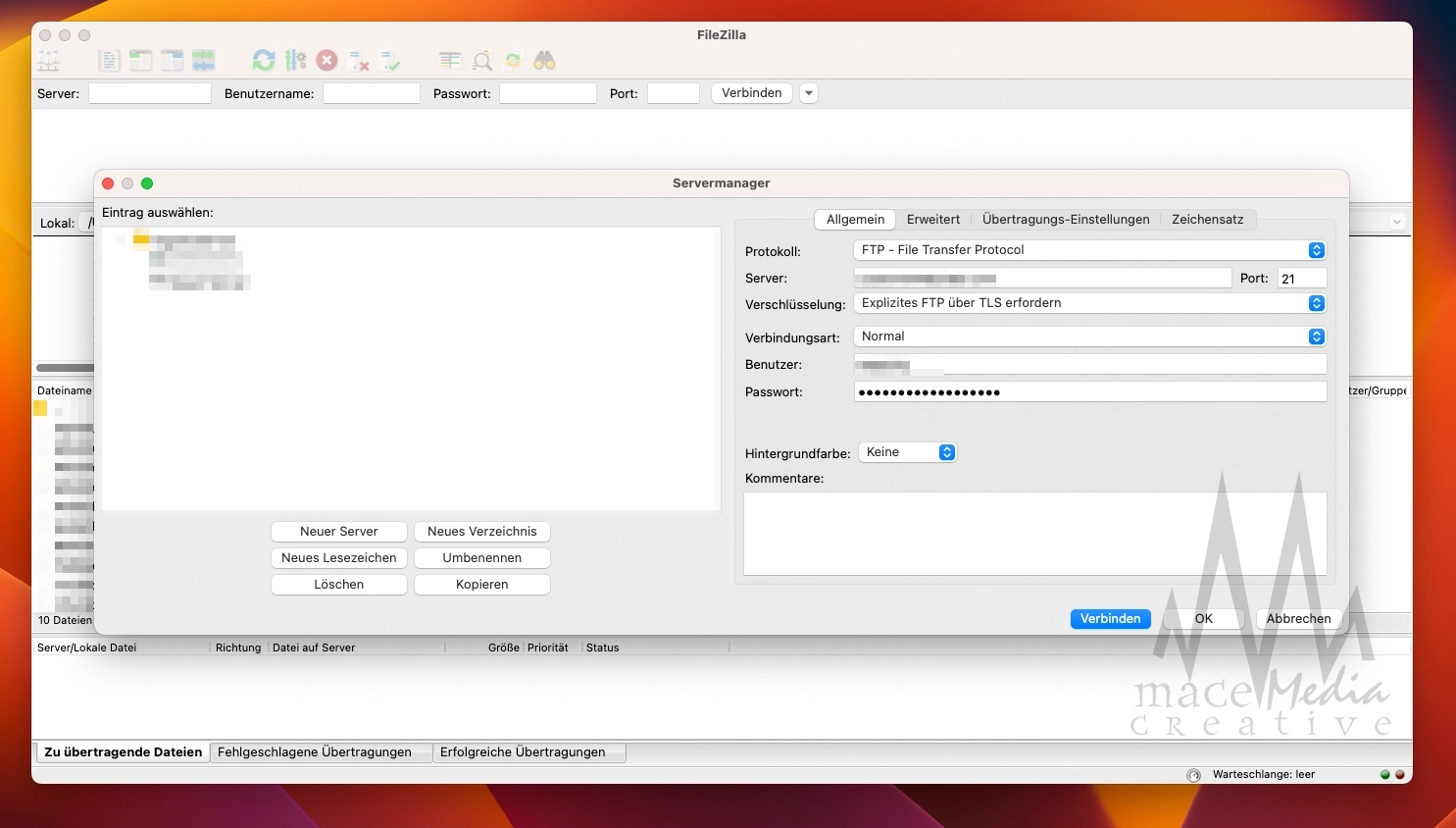Focus the Benutzername field in the quickconnect bar
Viewport: 1456px width, 828px height.
coord(371,92)
